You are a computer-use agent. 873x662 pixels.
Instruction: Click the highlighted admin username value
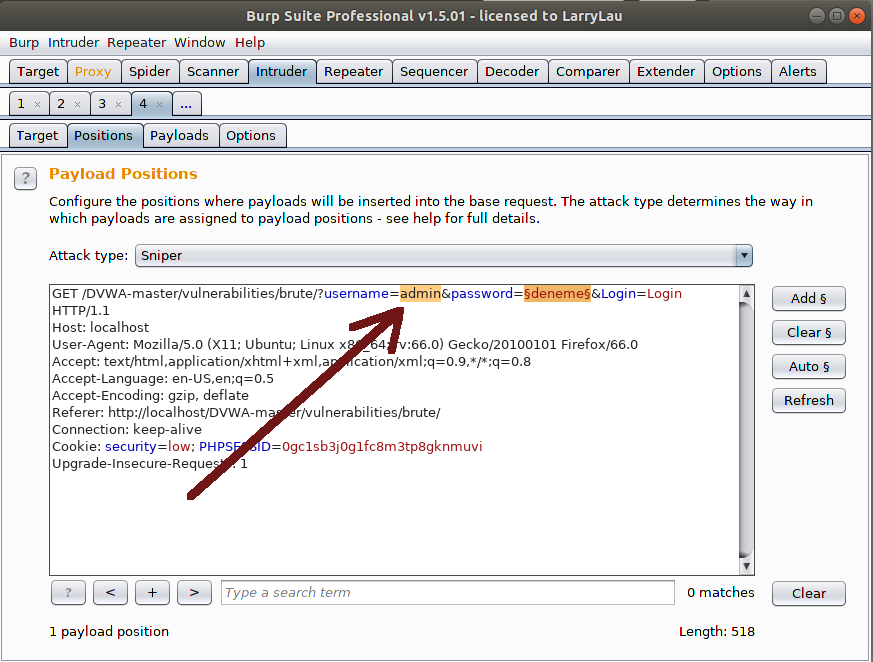(420, 293)
